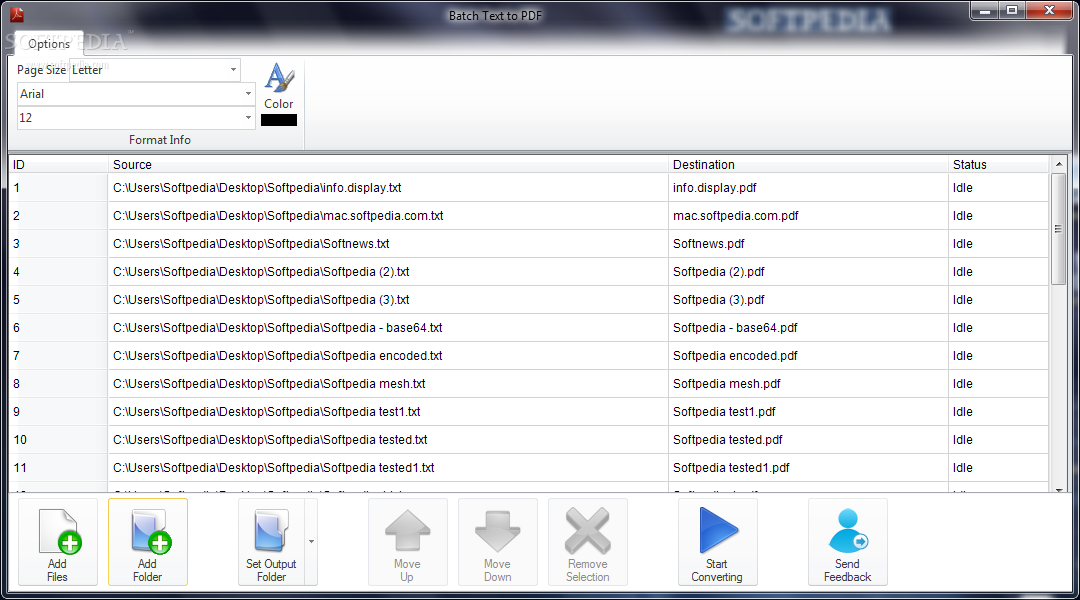Click the Move Up arrow icon

coord(408,531)
